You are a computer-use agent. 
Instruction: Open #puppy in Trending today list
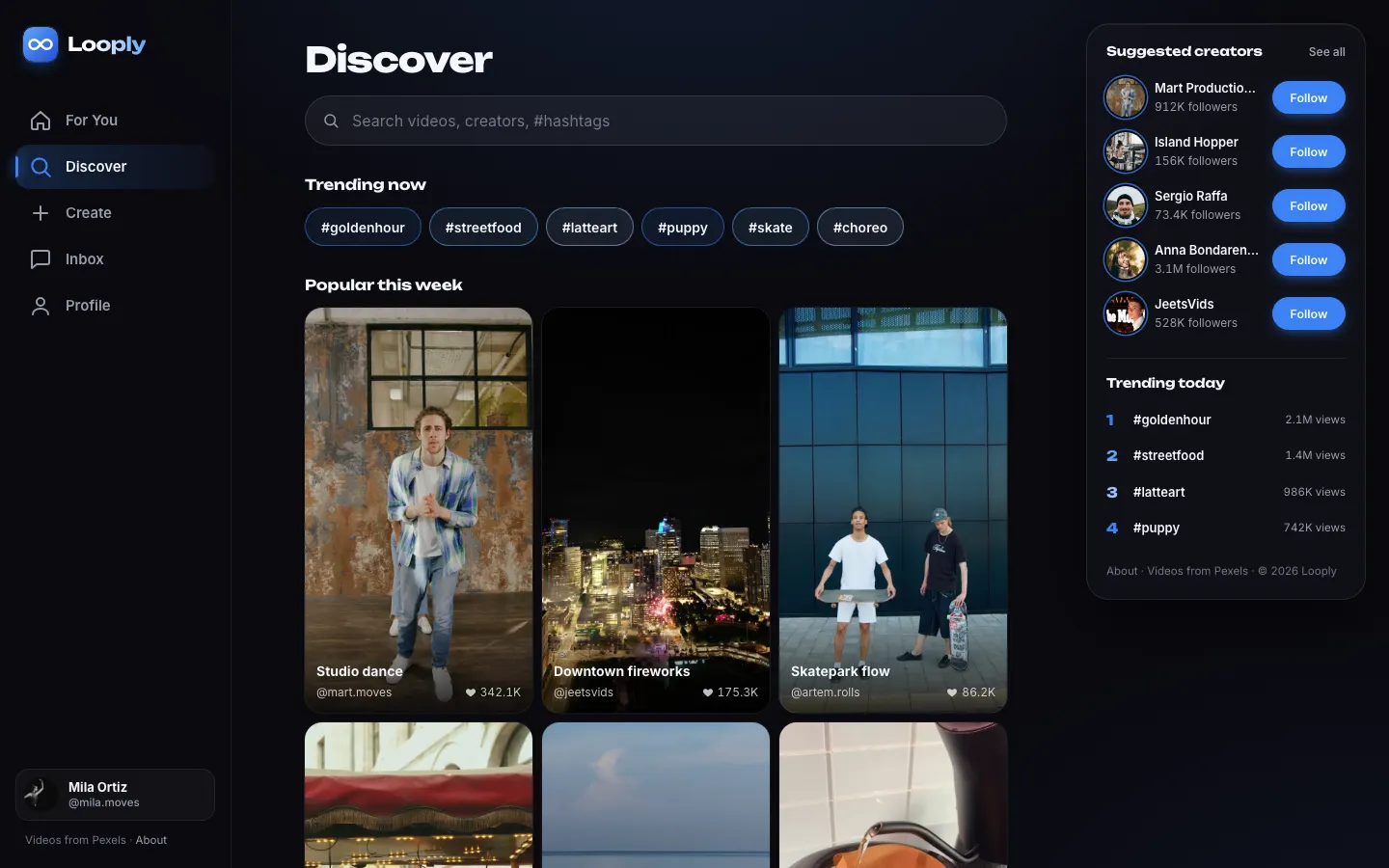(1226, 528)
